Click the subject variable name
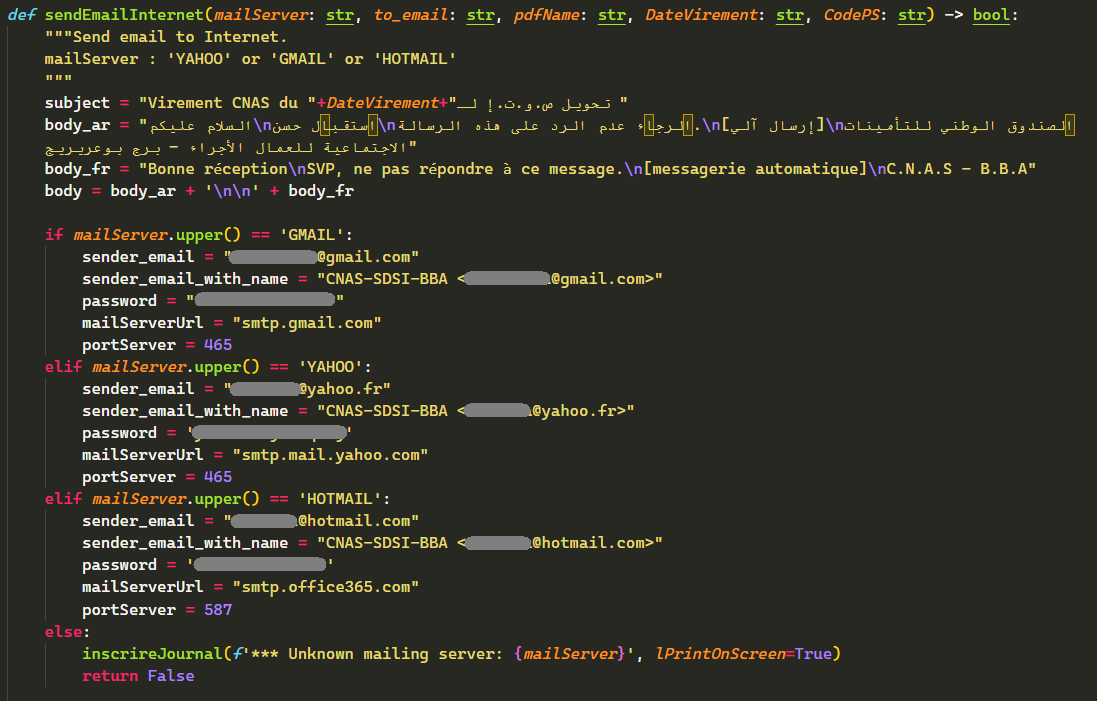 (77, 103)
